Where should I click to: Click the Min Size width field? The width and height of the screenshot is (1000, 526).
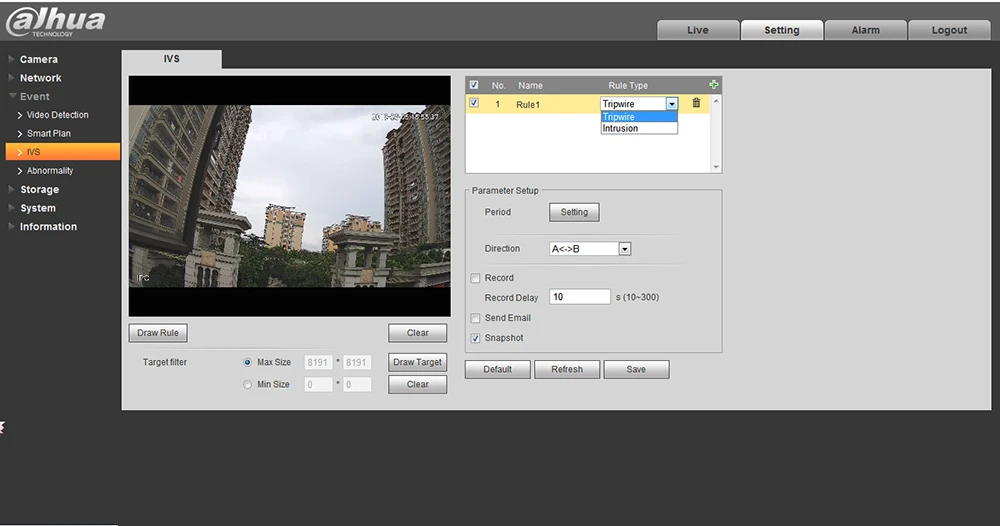318,384
